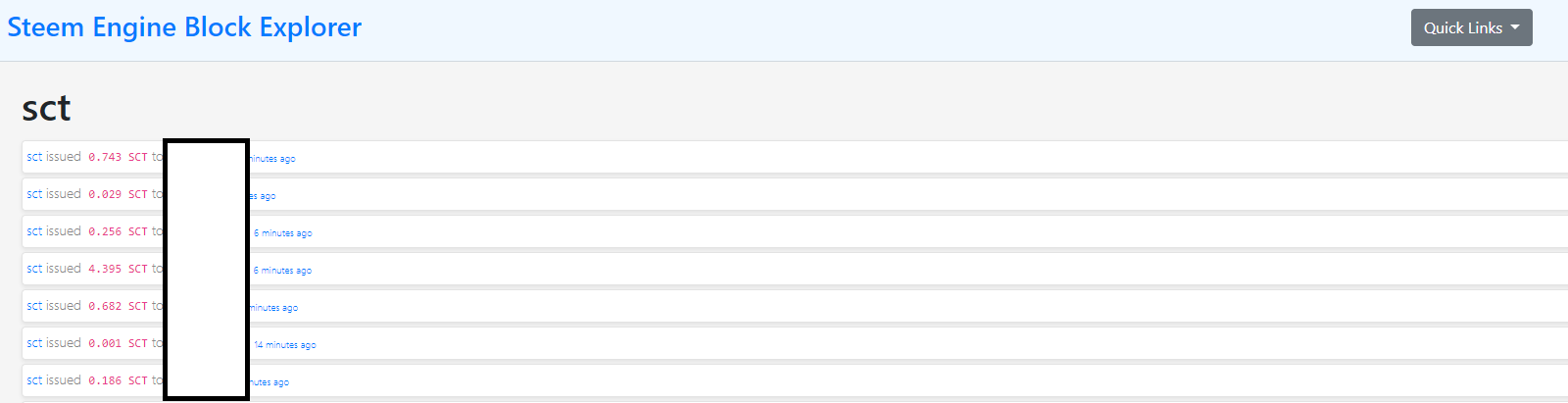Open timestamp link on 4.395 SCT row
The image size is (1568, 403).
[282, 271]
